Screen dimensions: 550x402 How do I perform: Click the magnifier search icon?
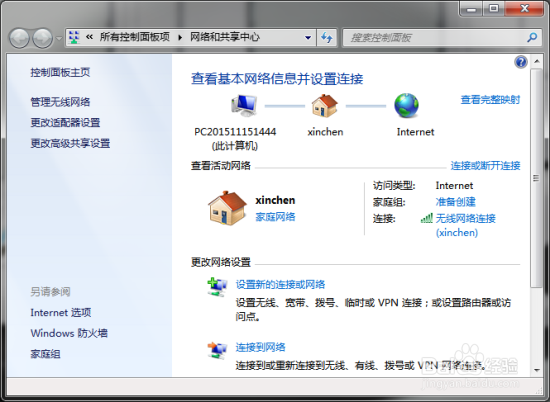coord(532,38)
